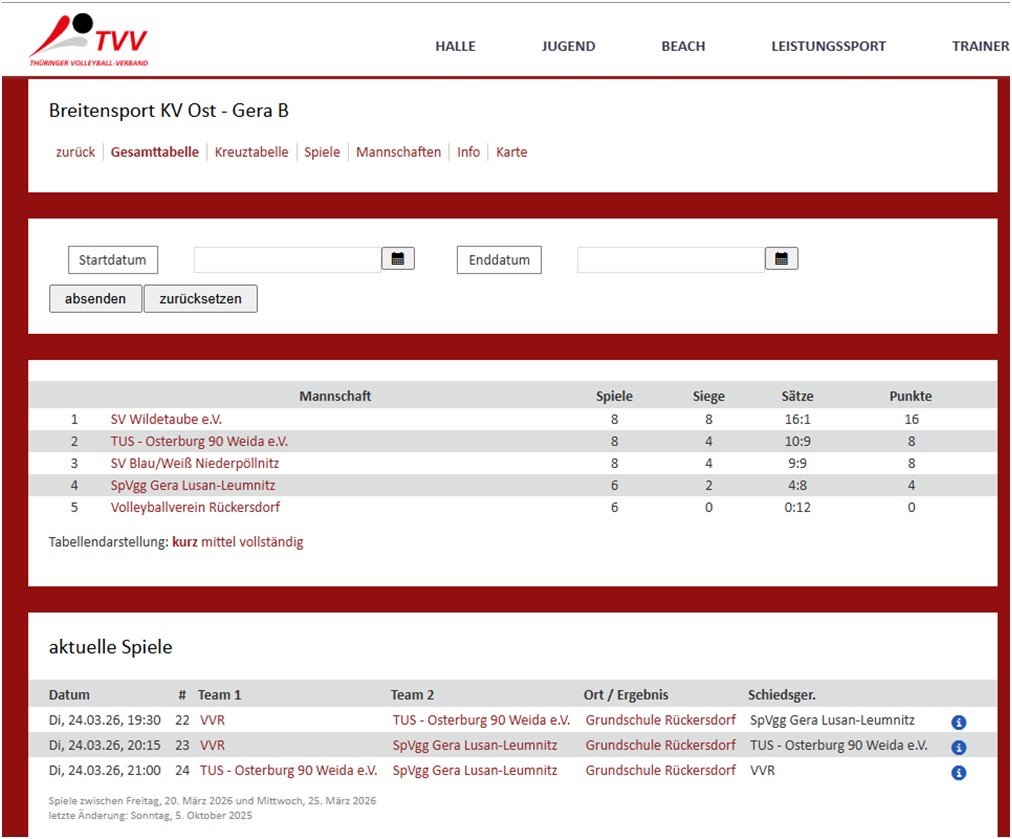
Task: Open the HALLE navigation menu
Action: 455,46
